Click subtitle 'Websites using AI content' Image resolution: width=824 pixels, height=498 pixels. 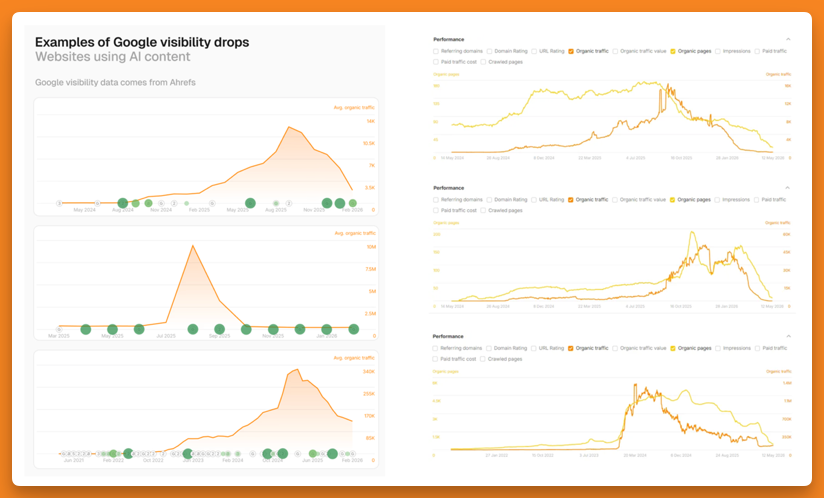click(x=112, y=57)
